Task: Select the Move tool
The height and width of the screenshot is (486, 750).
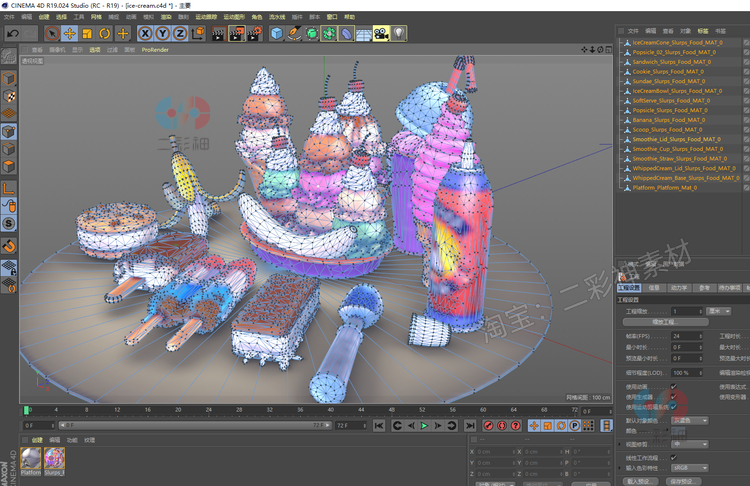Action: (x=70, y=33)
